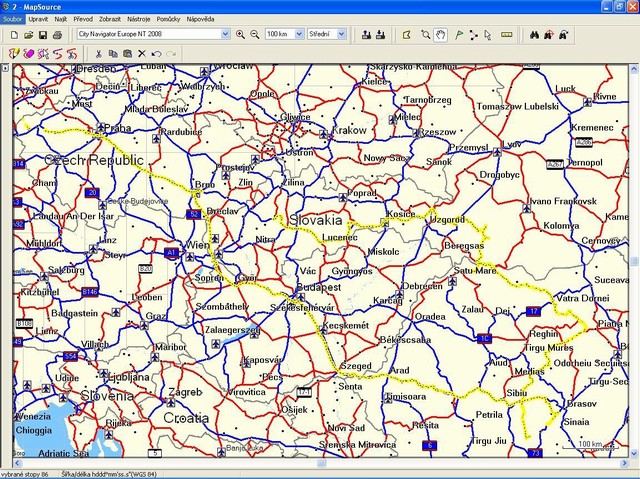Open the Upravit menu
The image size is (640, 479).
click(x=38, y=19)
